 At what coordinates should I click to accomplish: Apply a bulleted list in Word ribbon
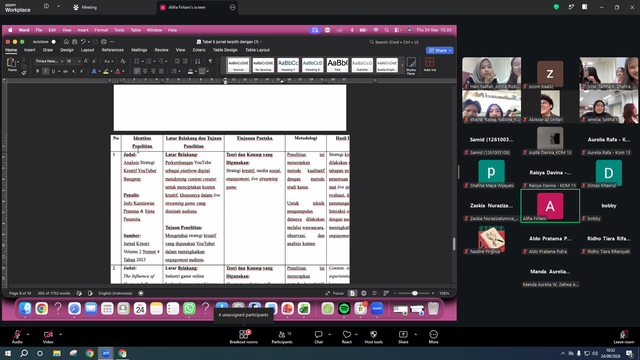click(x=137, y=61)
